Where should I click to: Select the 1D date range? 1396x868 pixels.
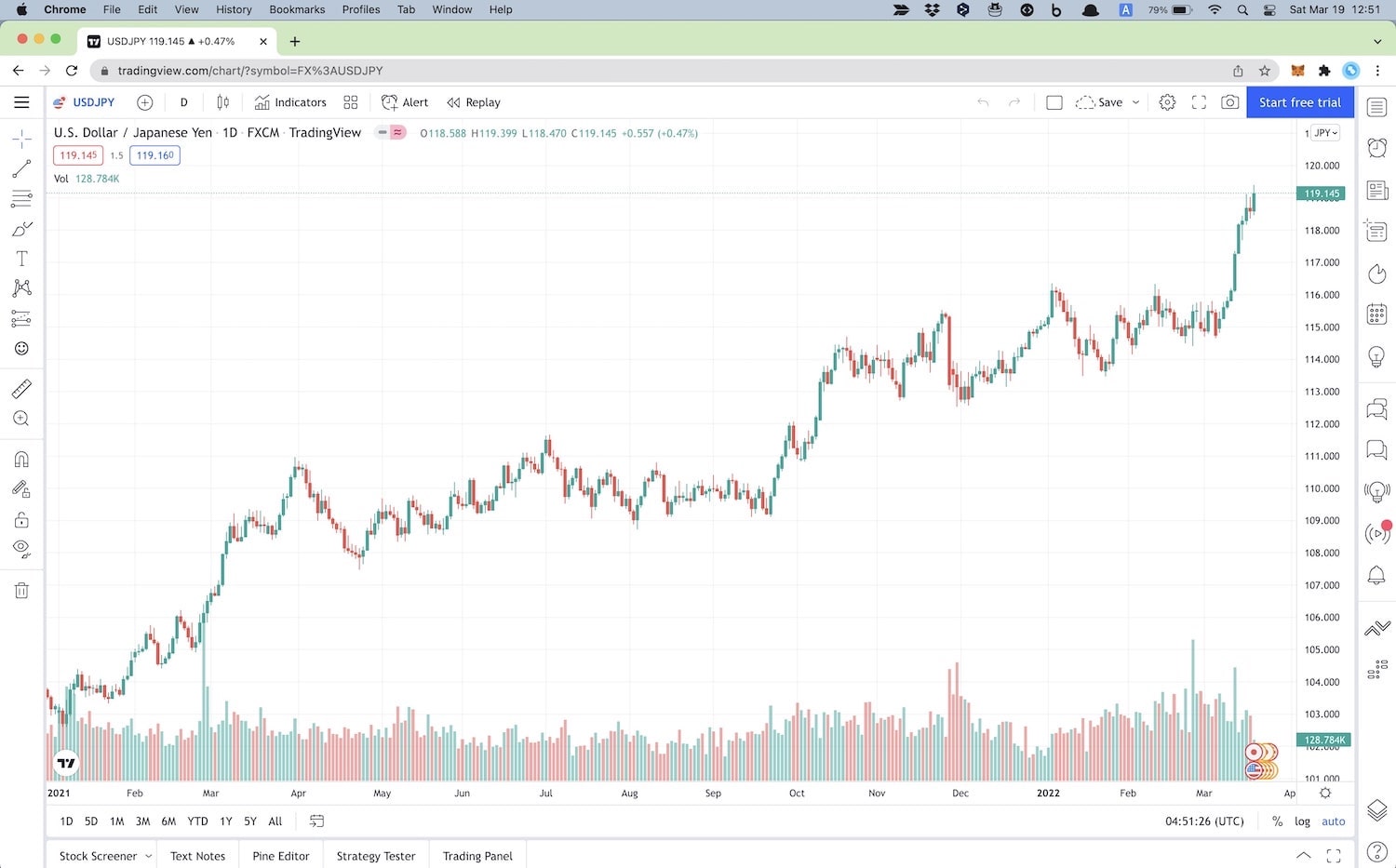[66, 821]
